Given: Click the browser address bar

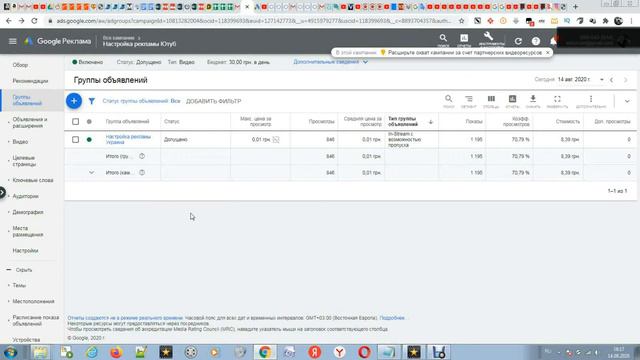Looking at the screenshot, I should pos(254,20).
